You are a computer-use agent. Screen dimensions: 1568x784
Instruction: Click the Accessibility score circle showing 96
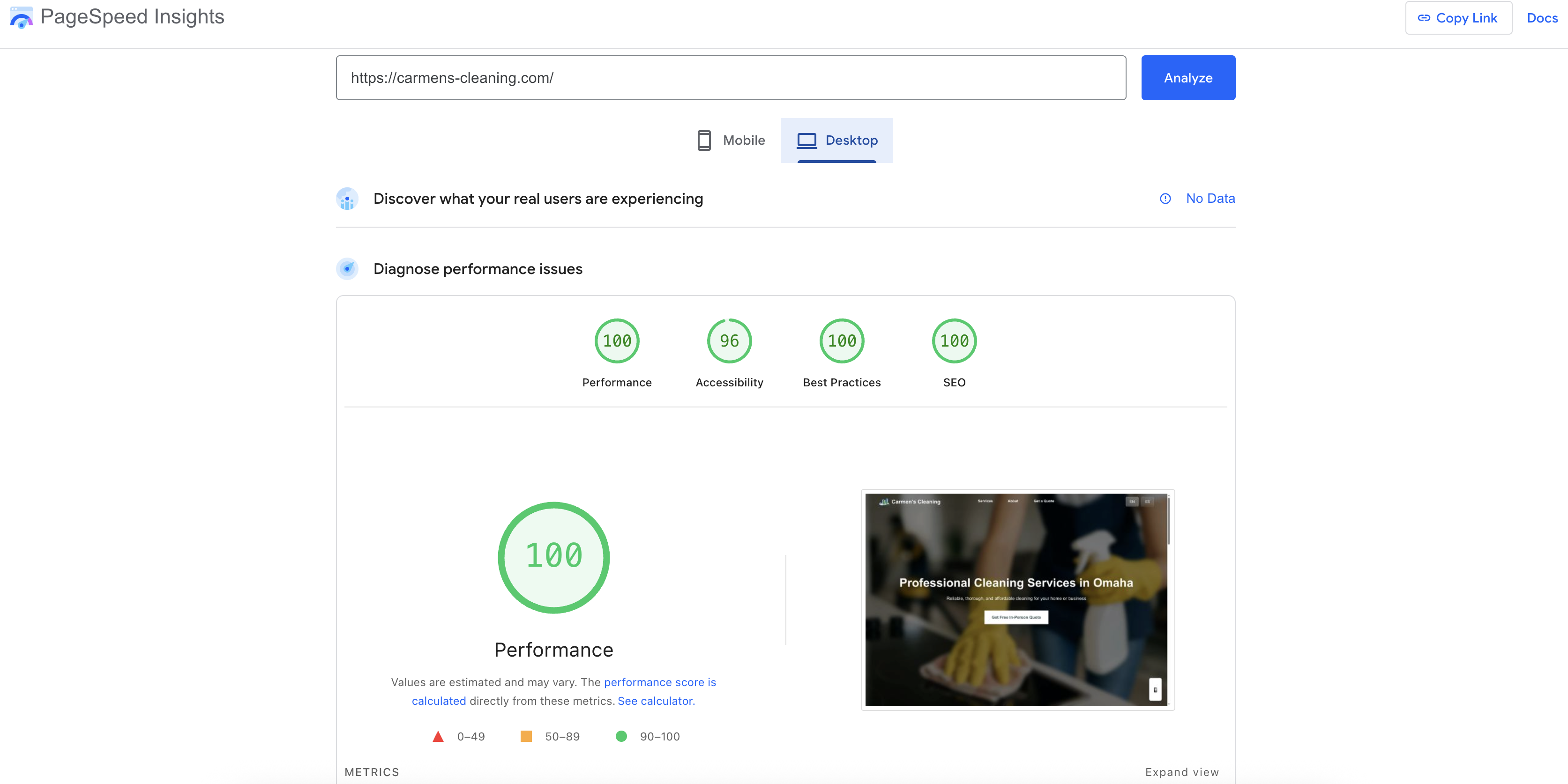pos(729,341)
